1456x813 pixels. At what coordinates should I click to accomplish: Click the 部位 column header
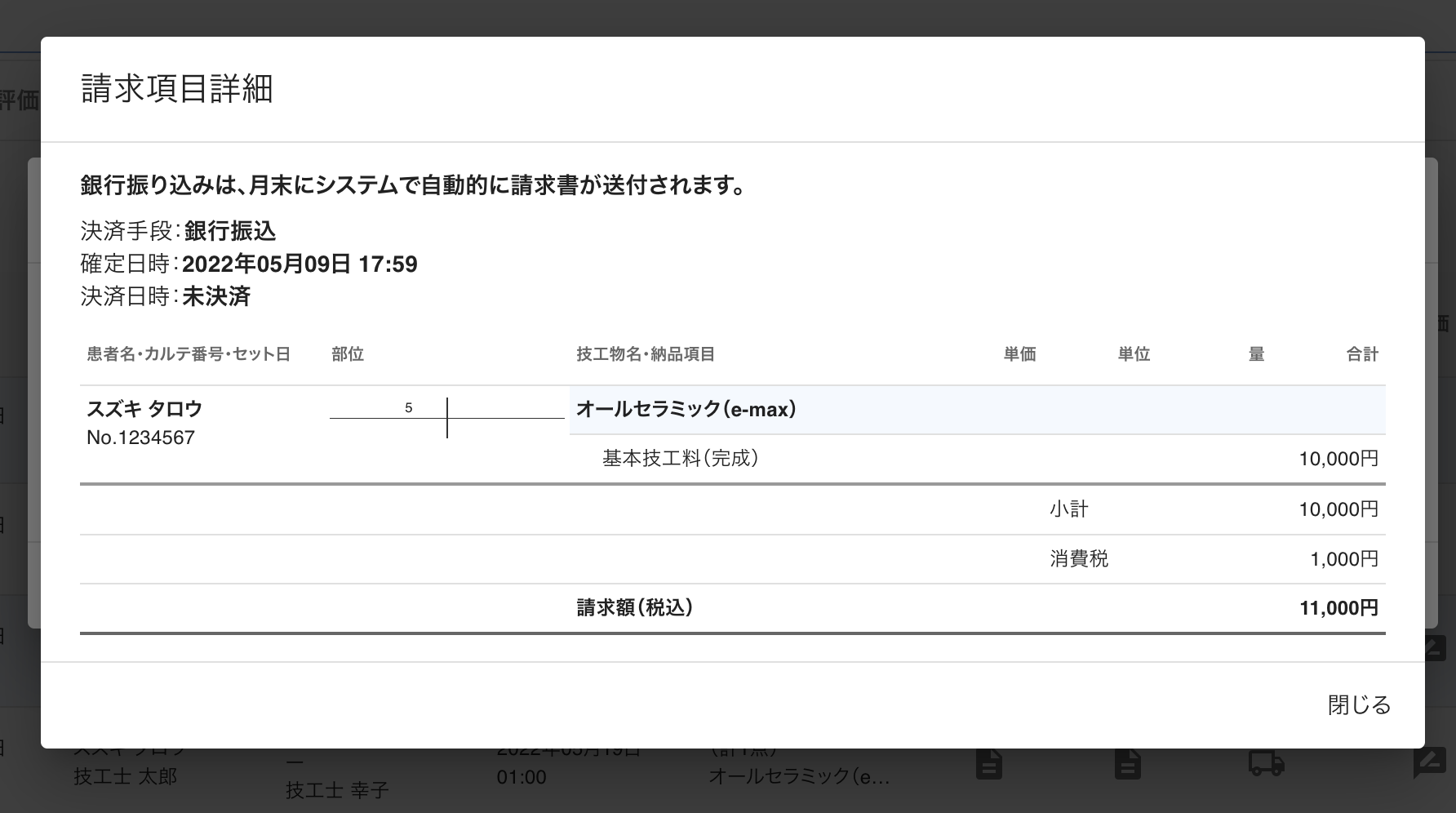348,354
